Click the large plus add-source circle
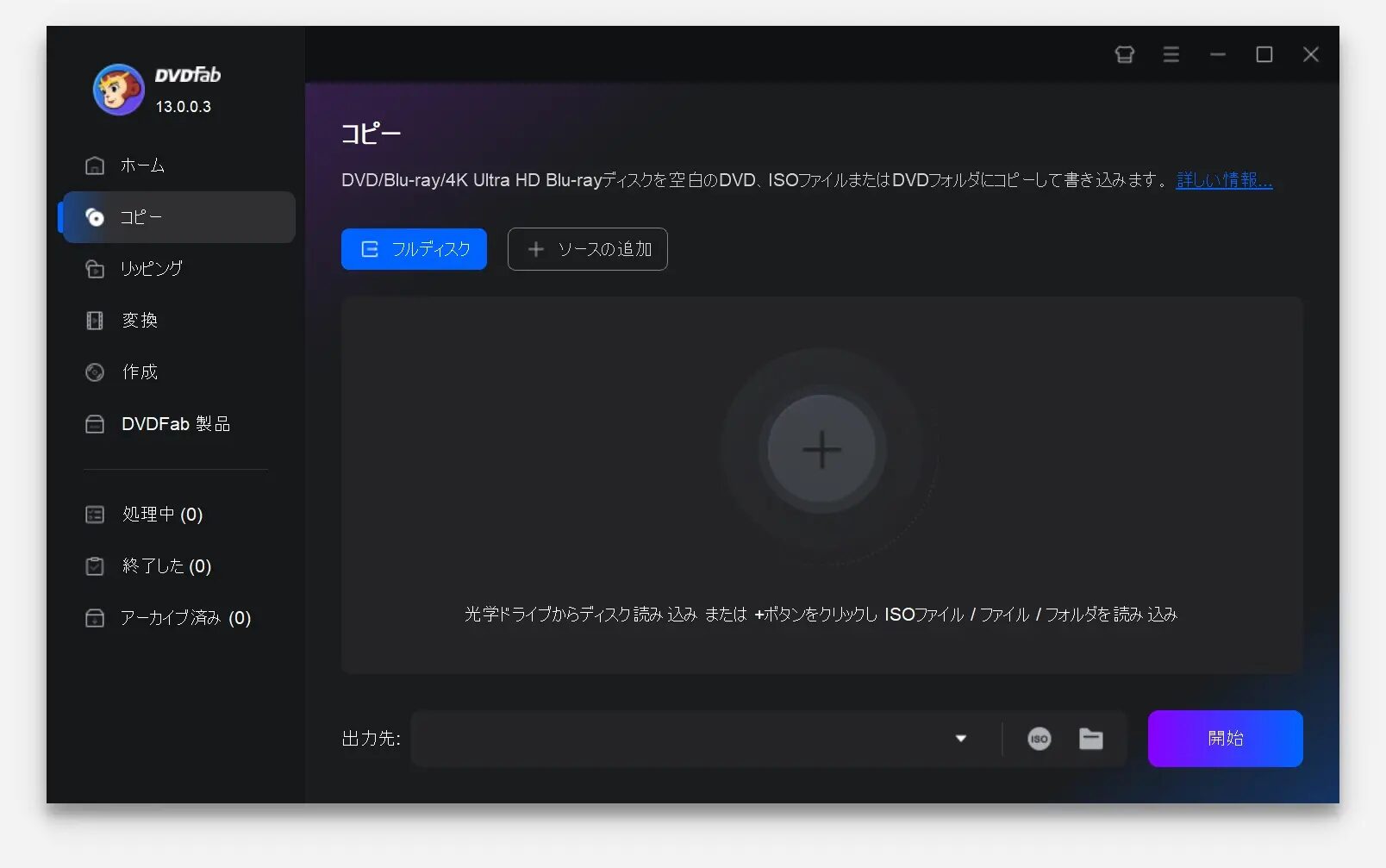The width and height of the screenshot is (1386, 868). (x=821, y=449)
